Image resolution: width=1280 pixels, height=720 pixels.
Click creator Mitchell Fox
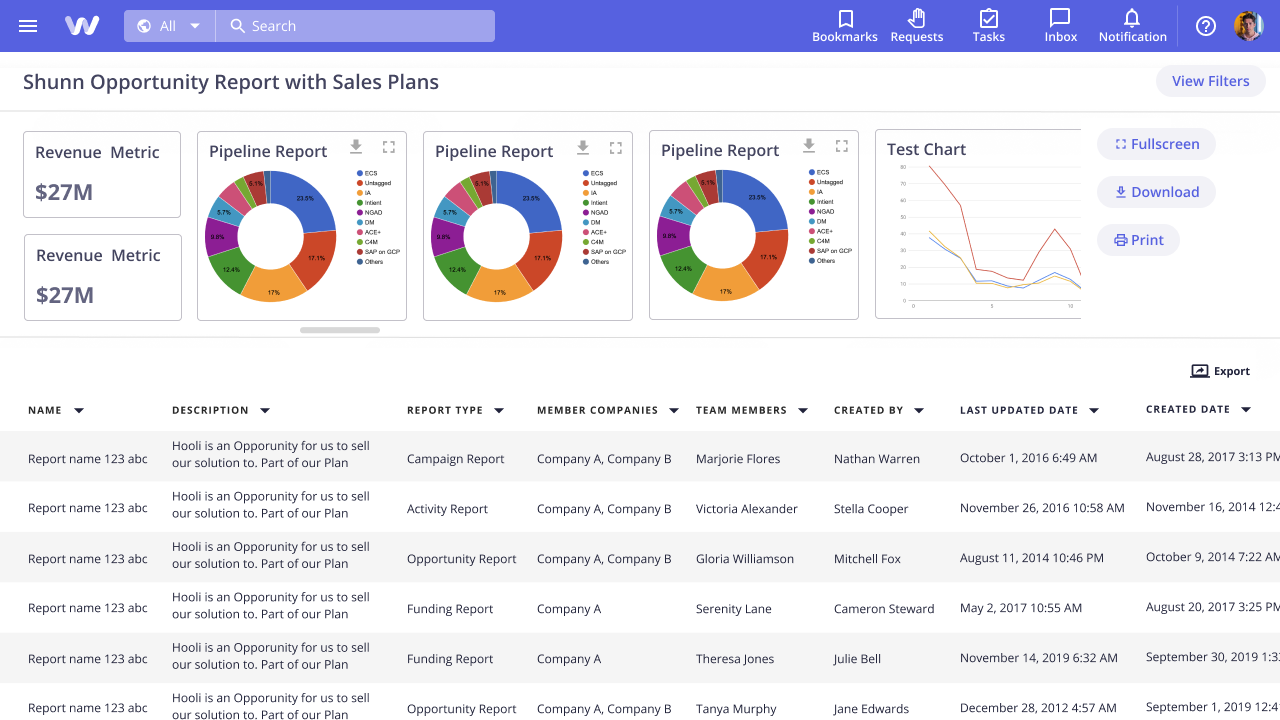867,559
